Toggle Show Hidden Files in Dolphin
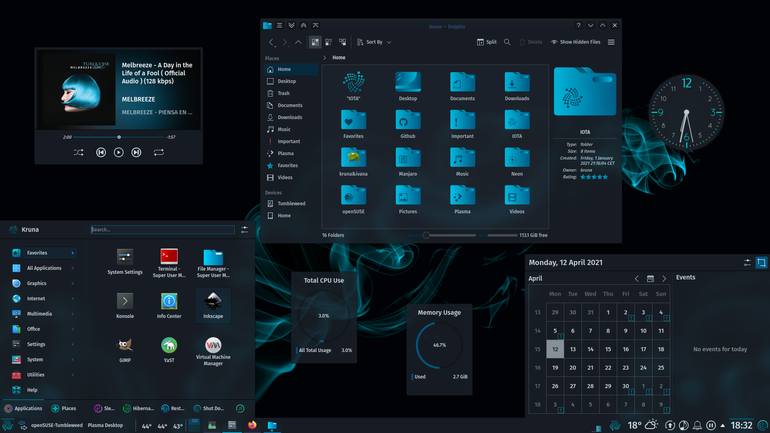This screenshot has height=433, width=770. click(x=576, y=42)
